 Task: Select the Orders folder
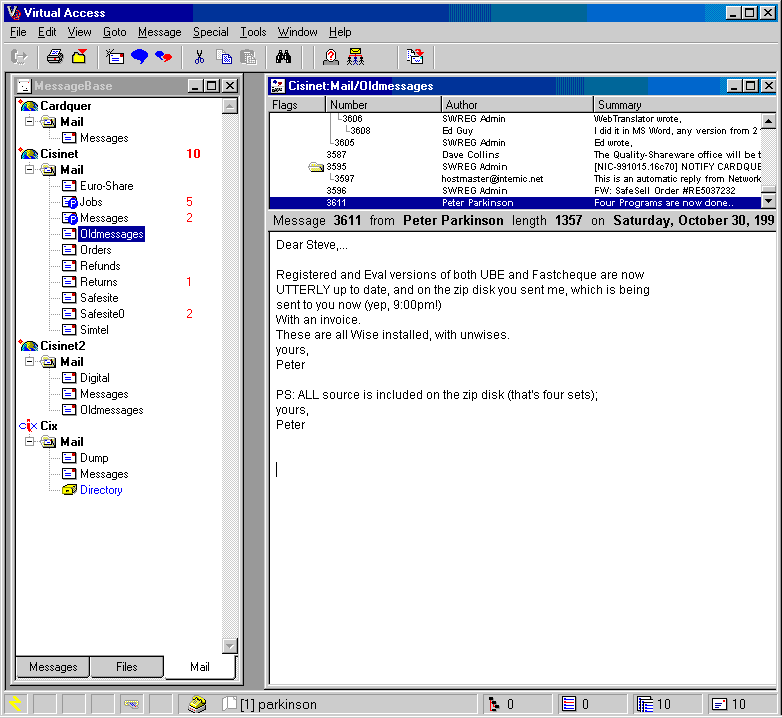click(96, 250)
